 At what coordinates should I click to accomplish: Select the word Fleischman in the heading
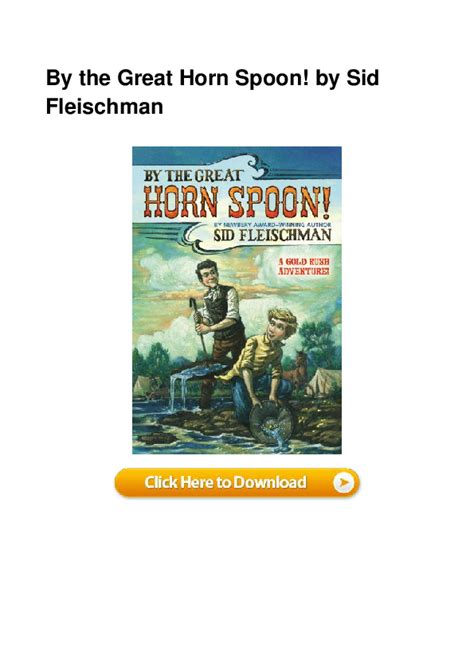click(104, 106)
